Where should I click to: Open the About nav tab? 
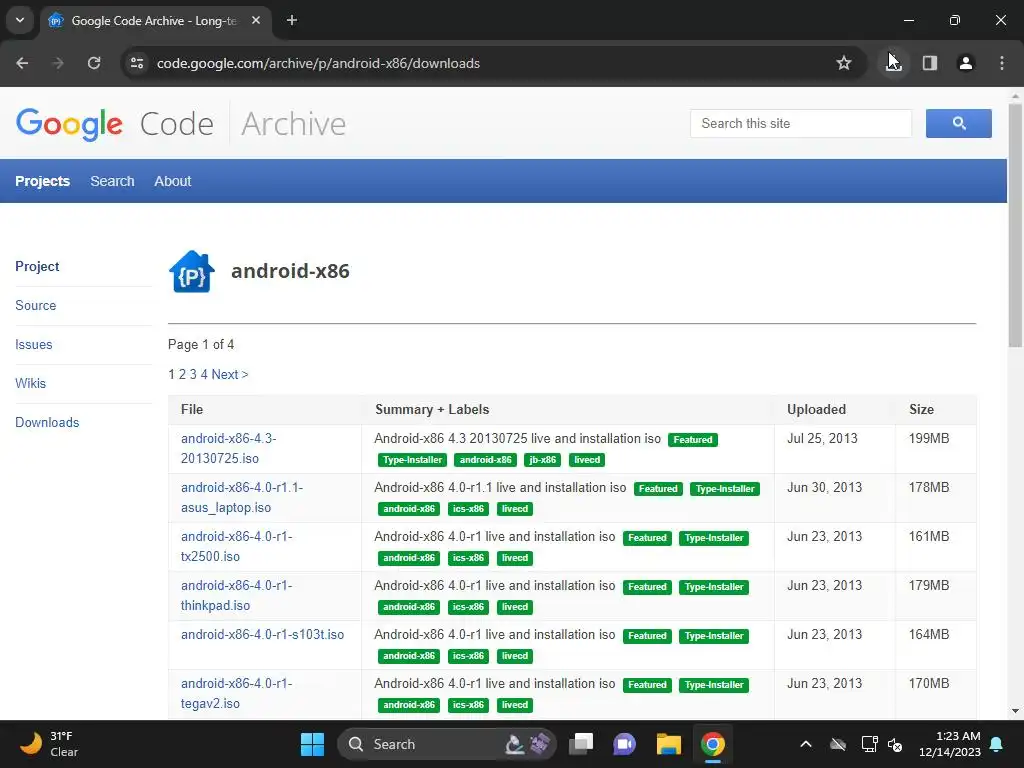(x=172, y=181)
